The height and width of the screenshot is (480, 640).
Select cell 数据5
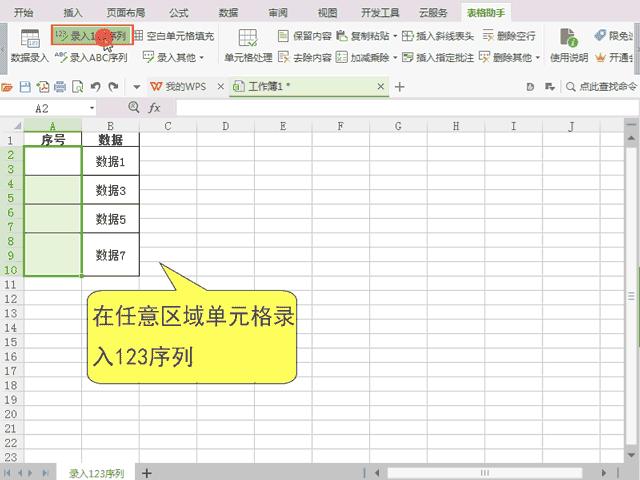pos(110,219)
